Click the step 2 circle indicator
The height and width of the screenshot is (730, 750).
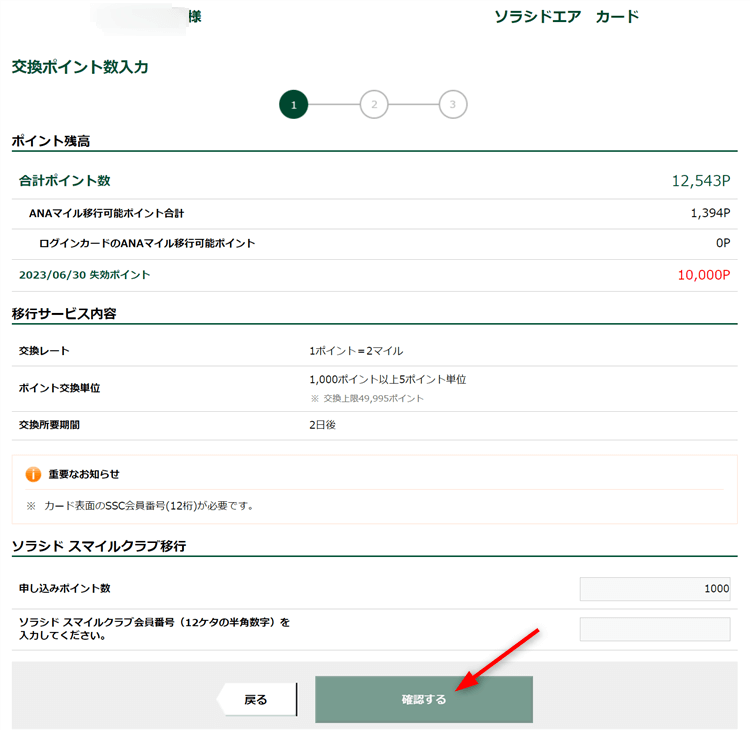click(x=373, y=104)
